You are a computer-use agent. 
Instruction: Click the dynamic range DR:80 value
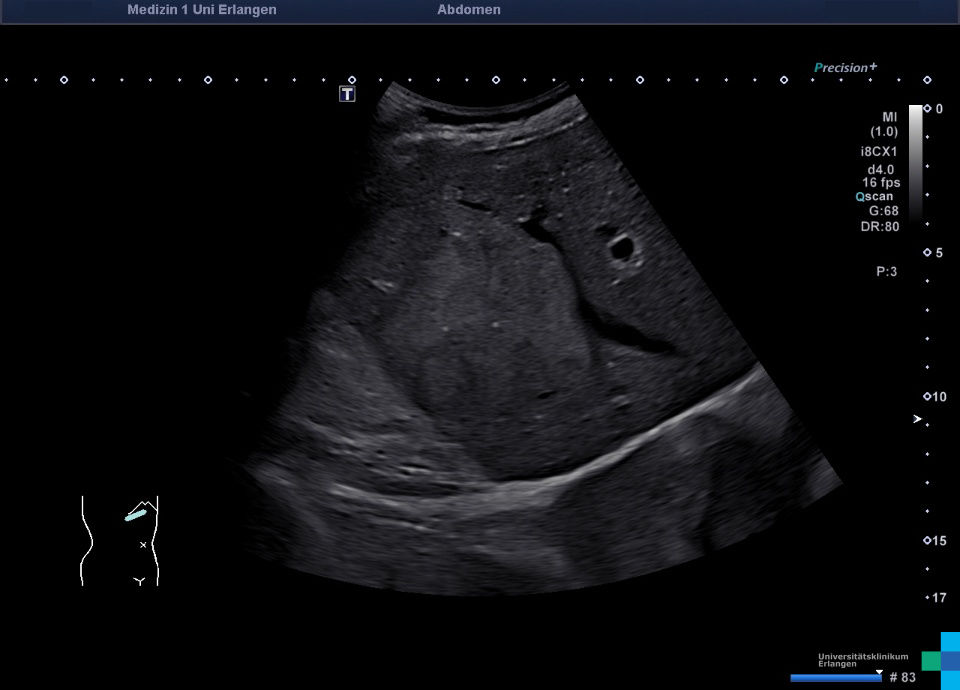[x=880, y=226]
